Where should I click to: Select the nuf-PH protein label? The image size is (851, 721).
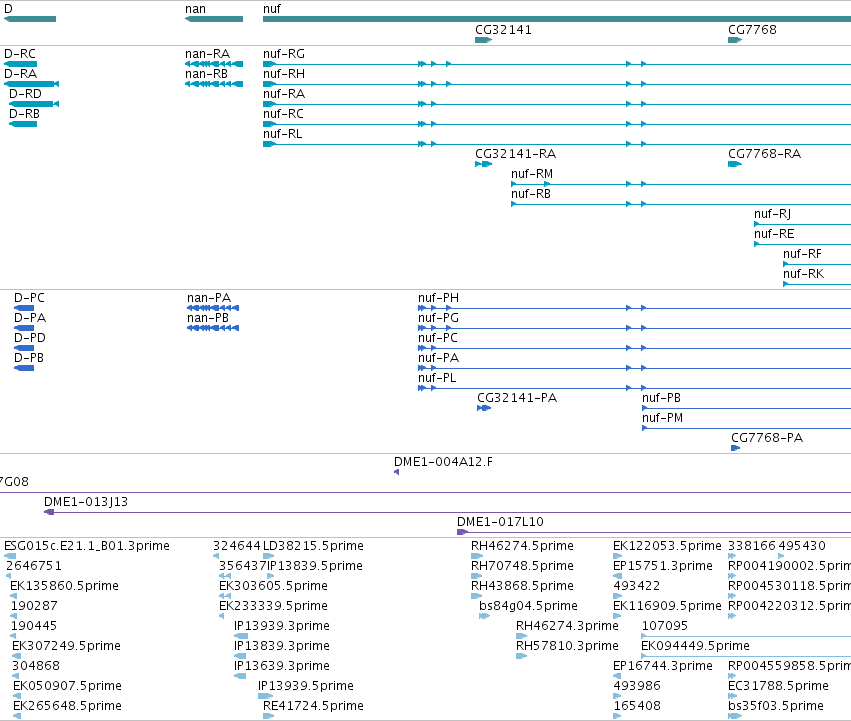pos(439,298)
